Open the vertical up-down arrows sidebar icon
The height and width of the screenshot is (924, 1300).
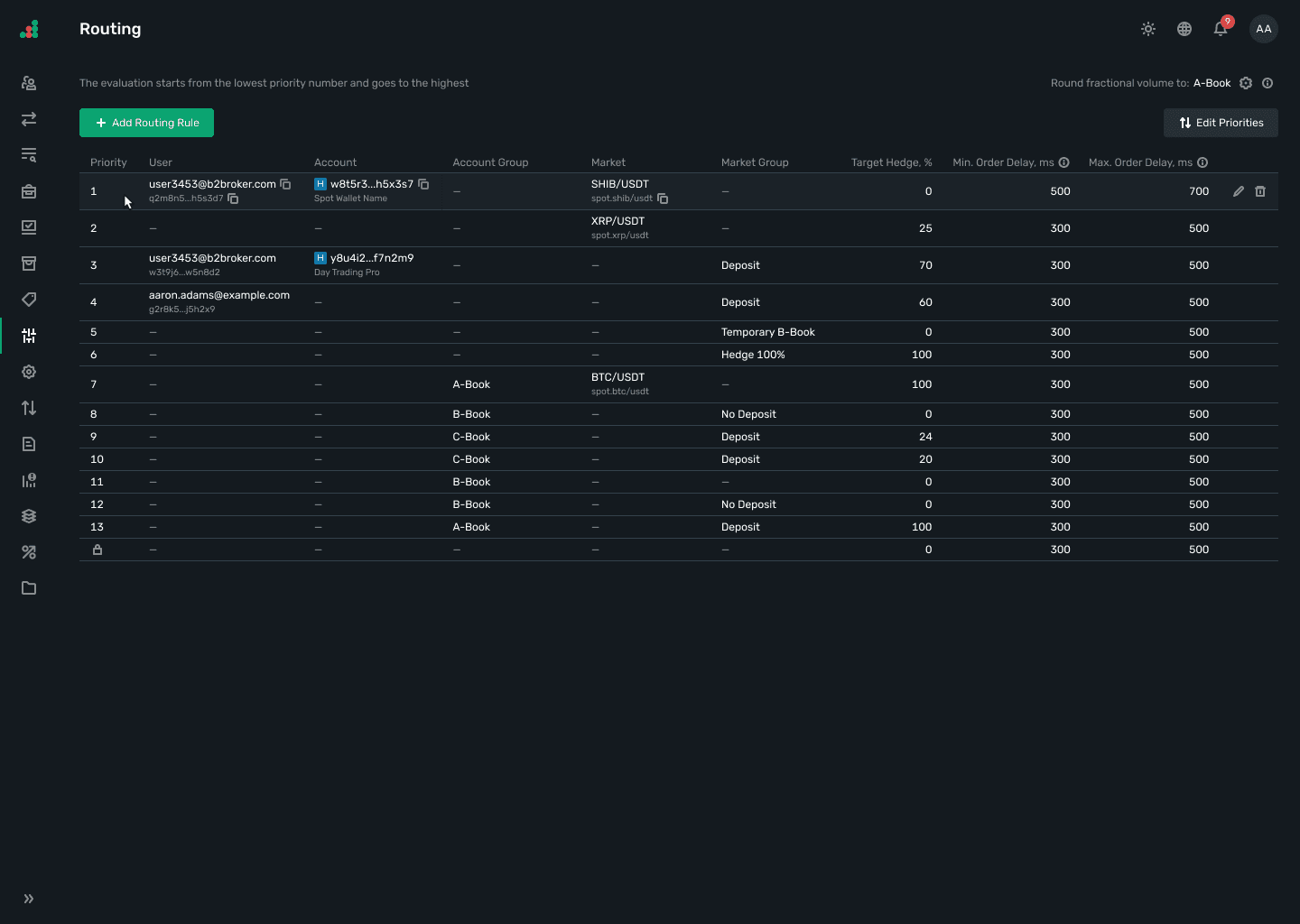pyautogui.click(x=29, y=408)
